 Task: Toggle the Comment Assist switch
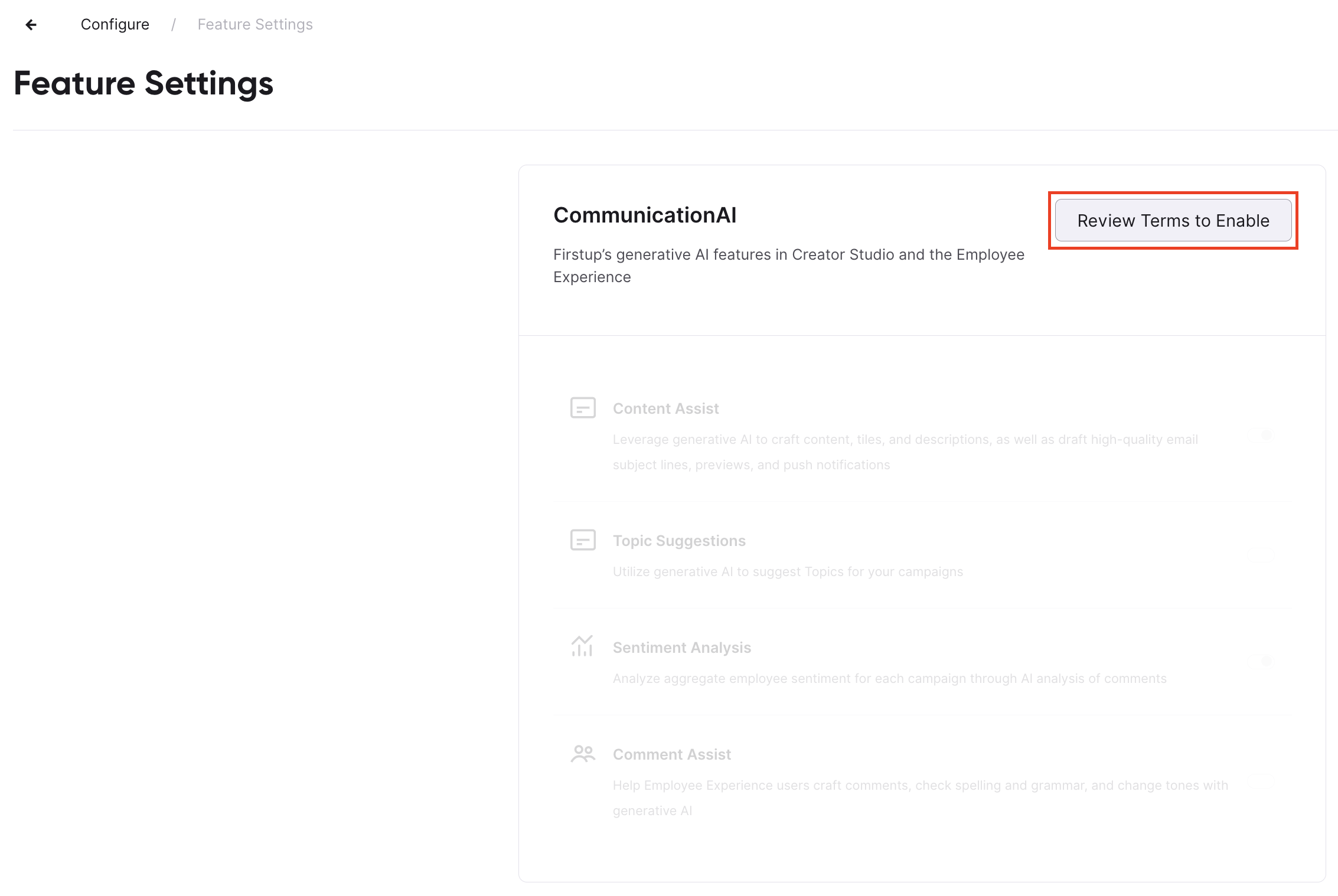pyautogui.click(x=1261, y=781)
